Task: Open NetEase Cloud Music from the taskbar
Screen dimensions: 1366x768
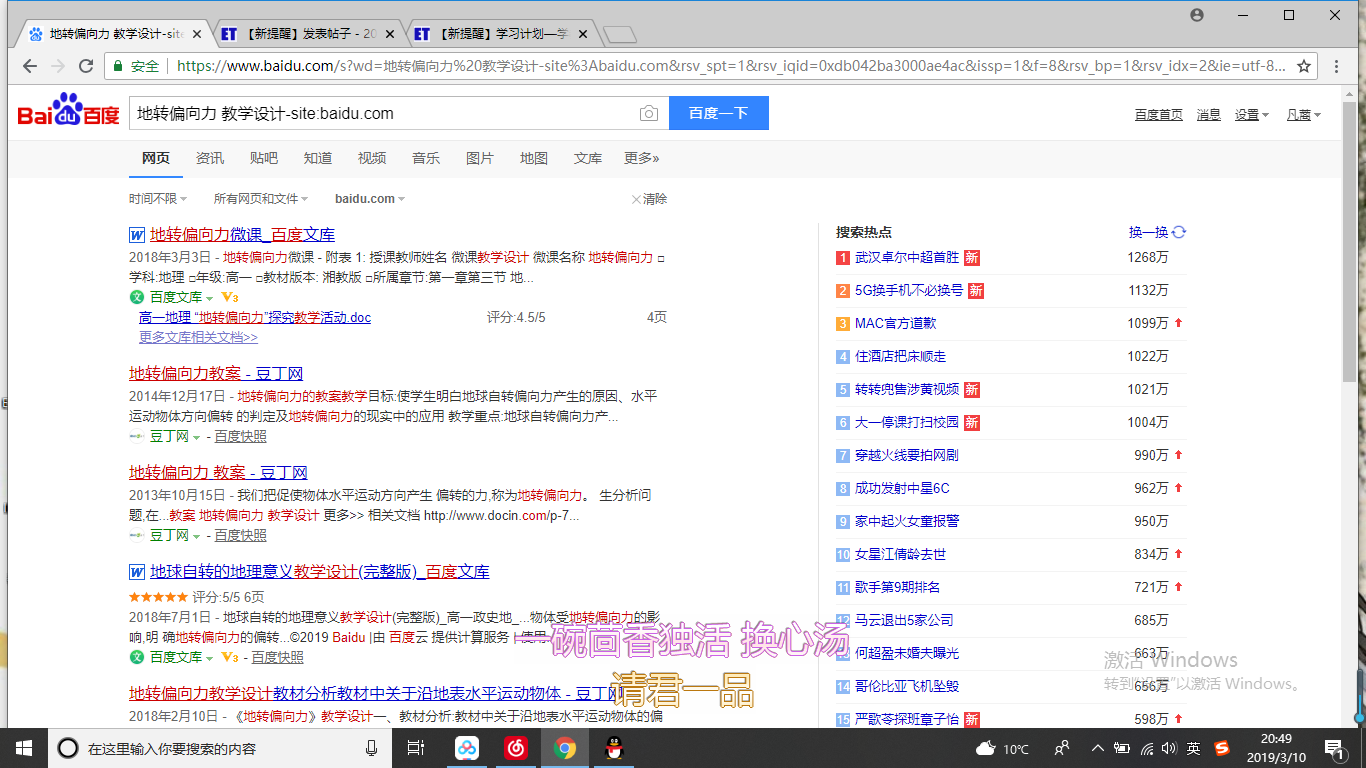Action: pyautogui.click(x=516, y=748)
